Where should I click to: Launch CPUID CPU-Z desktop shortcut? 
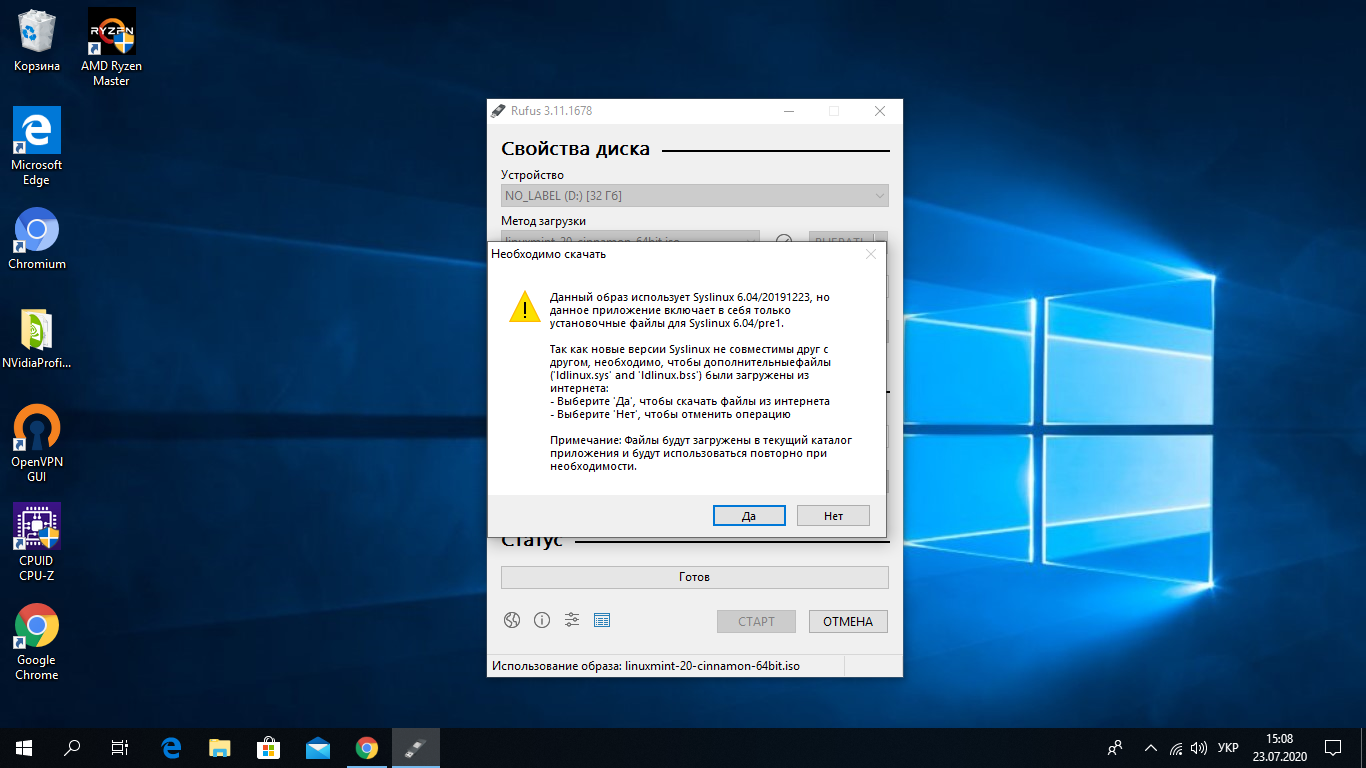pos(37,542)
